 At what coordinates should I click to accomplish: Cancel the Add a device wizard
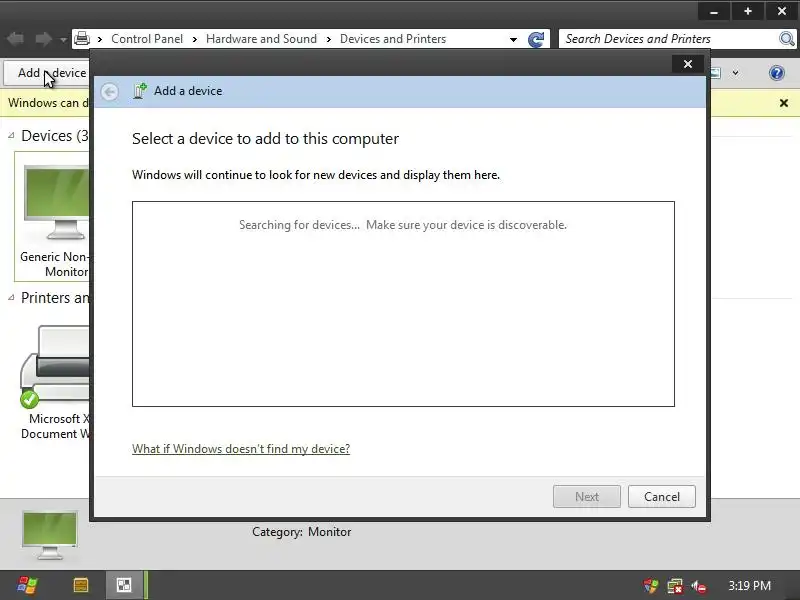pos(662,496)
